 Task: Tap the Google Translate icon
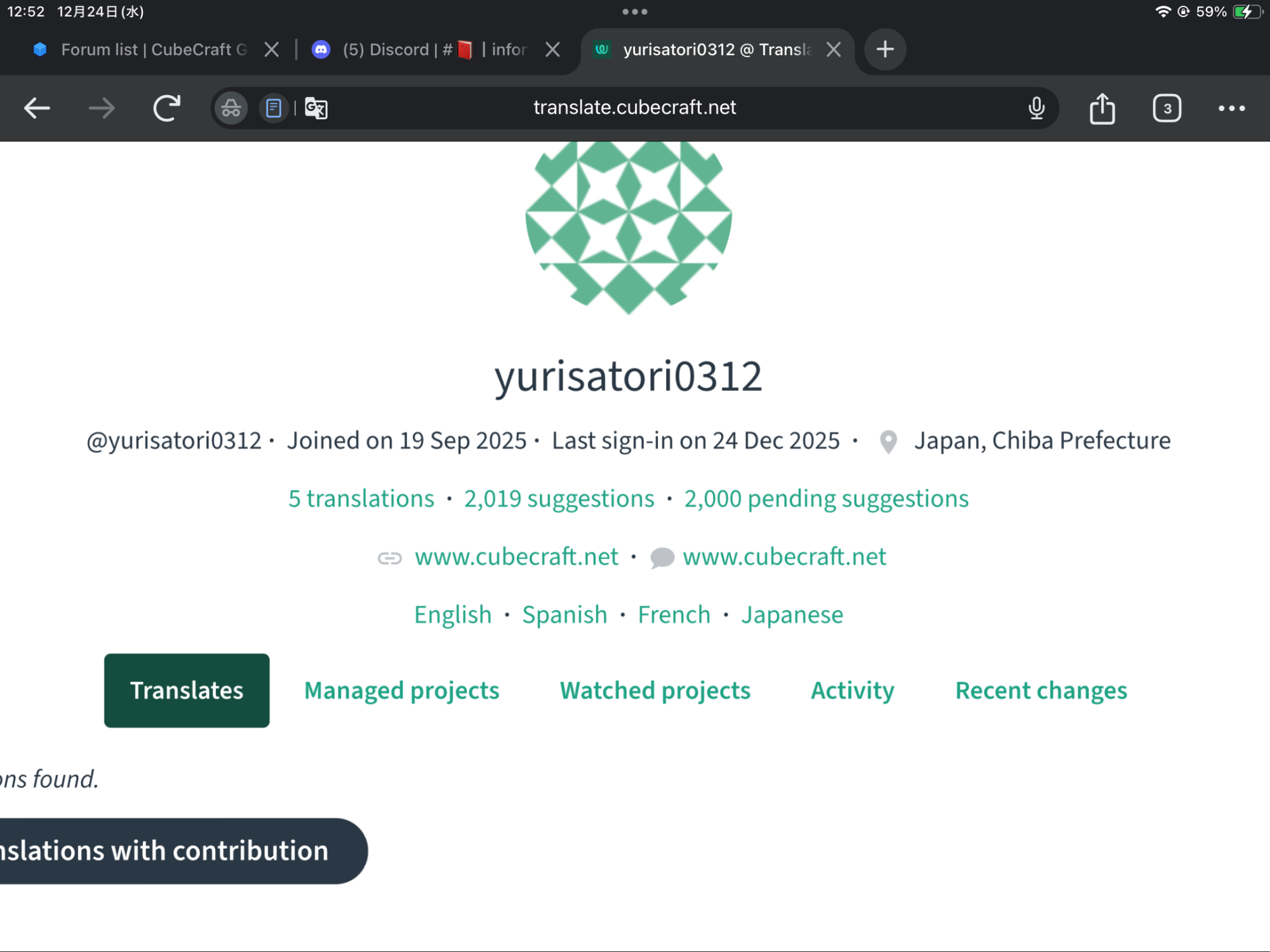click(x=316, y=109)
